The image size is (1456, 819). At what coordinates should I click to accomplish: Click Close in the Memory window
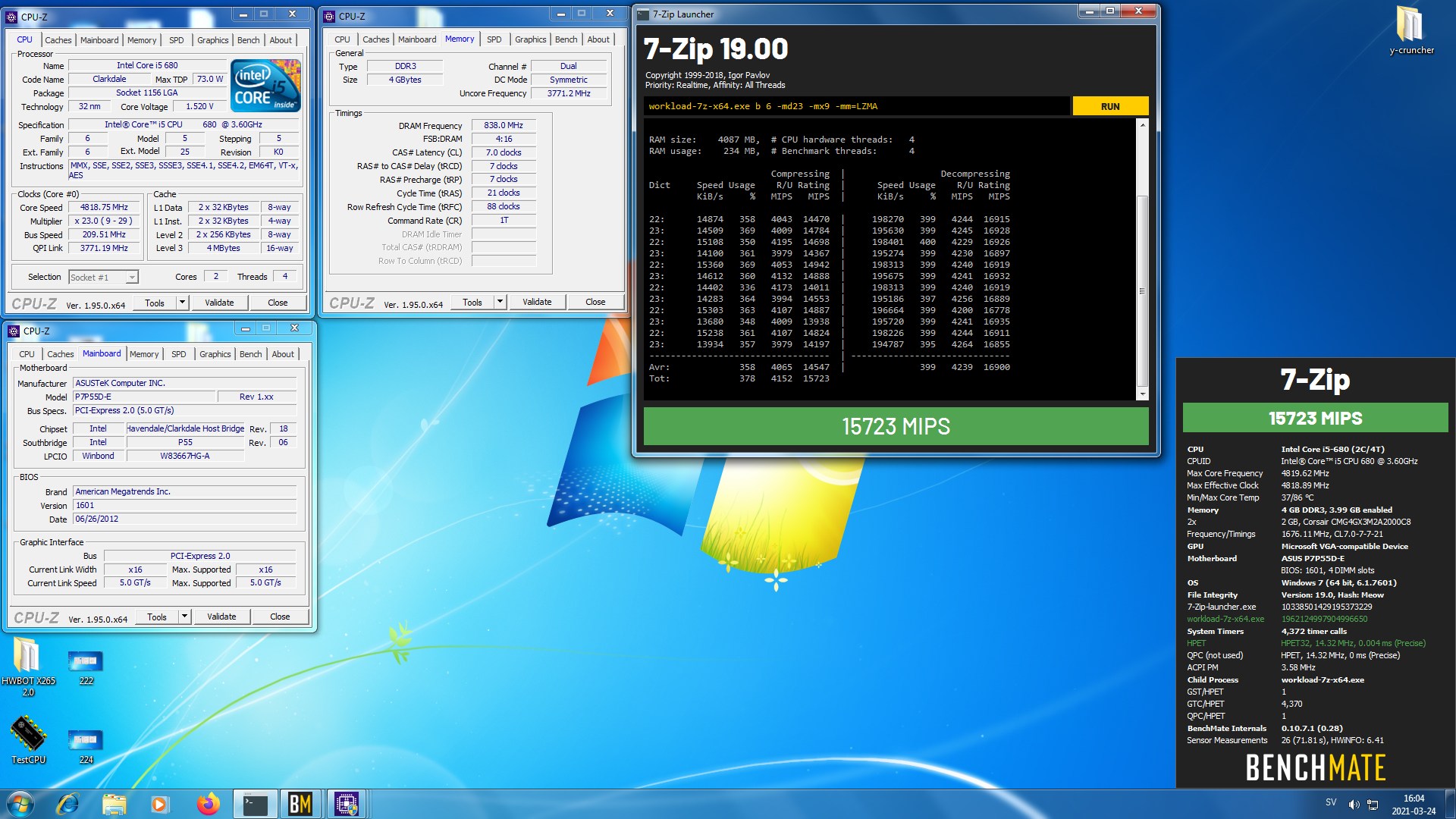pyautogui.click(x=595, y=302)
